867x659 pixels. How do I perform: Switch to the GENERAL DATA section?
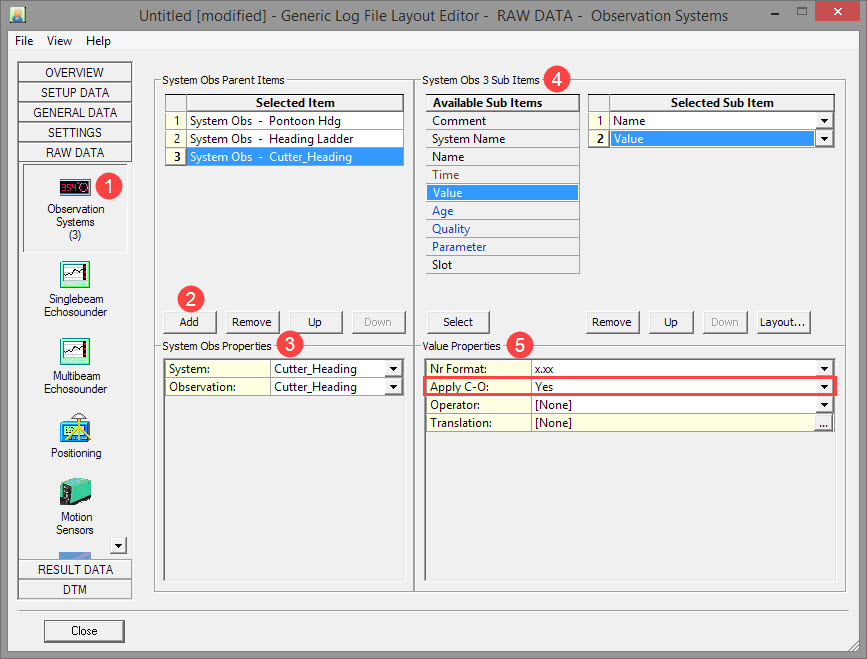click(x=75, y=112)
